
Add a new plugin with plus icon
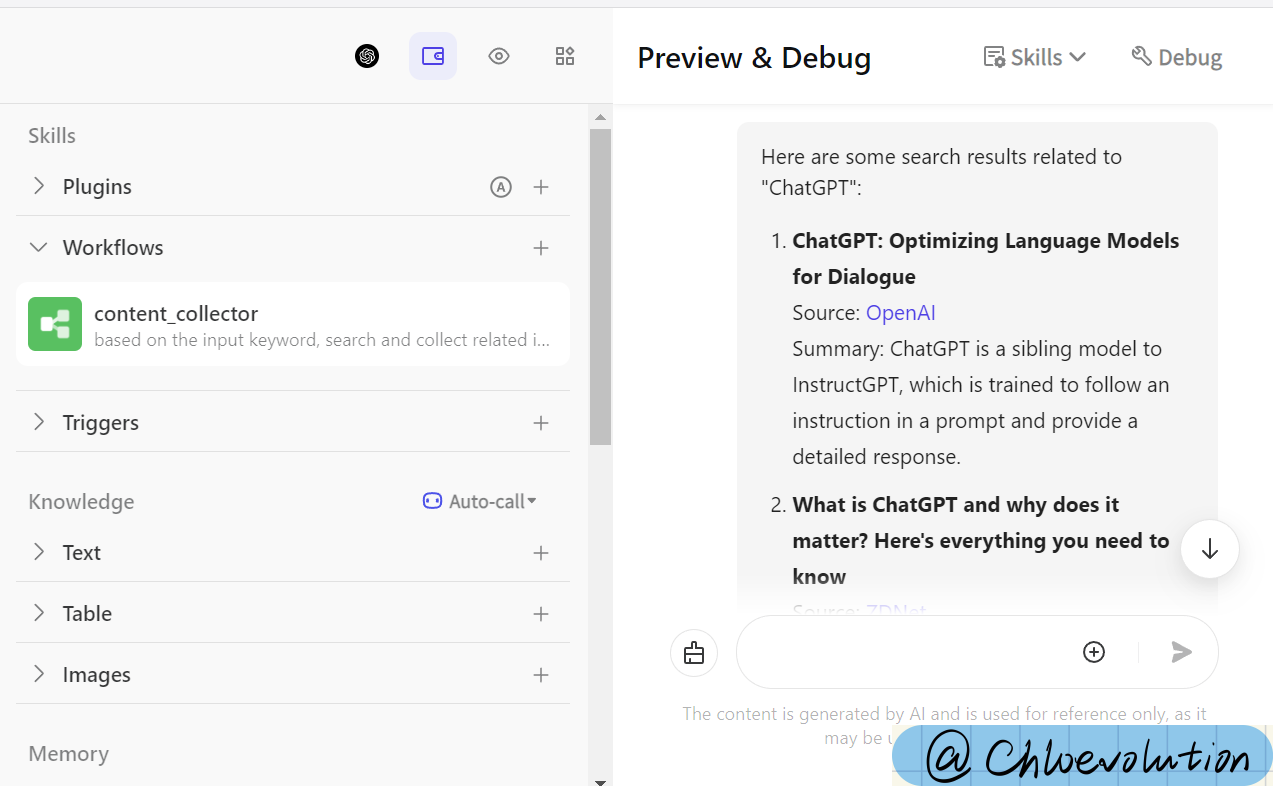[x=541, y=186]
